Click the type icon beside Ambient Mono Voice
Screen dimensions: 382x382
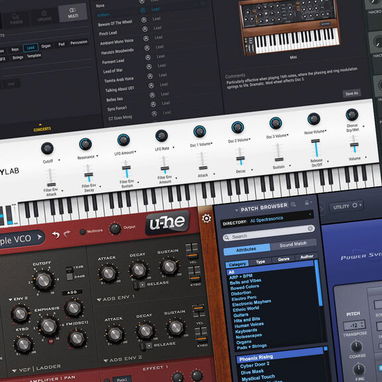point(146,39)
